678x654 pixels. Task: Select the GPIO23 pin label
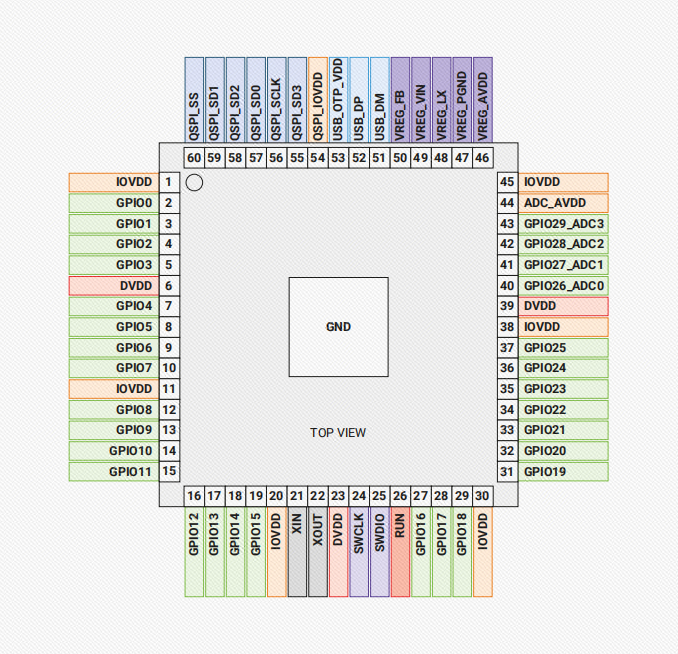click(563, 389)
